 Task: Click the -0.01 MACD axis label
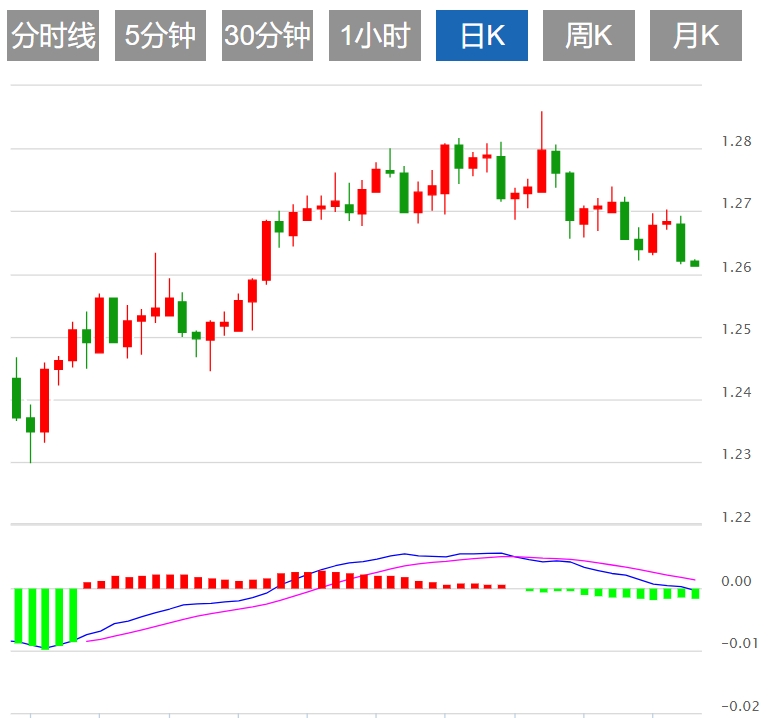tap(739, 643)
